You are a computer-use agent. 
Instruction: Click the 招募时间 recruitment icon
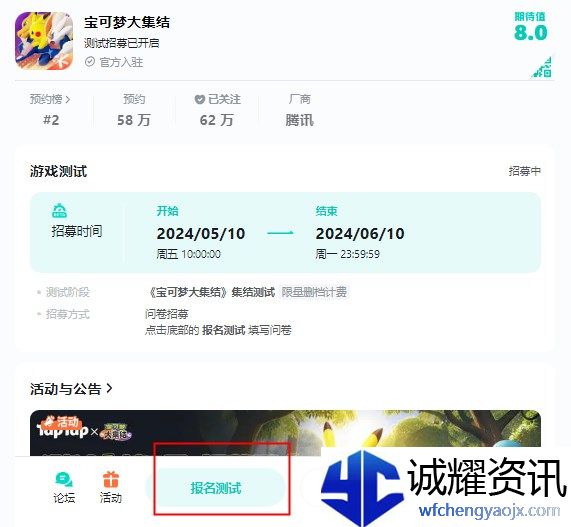59,211
